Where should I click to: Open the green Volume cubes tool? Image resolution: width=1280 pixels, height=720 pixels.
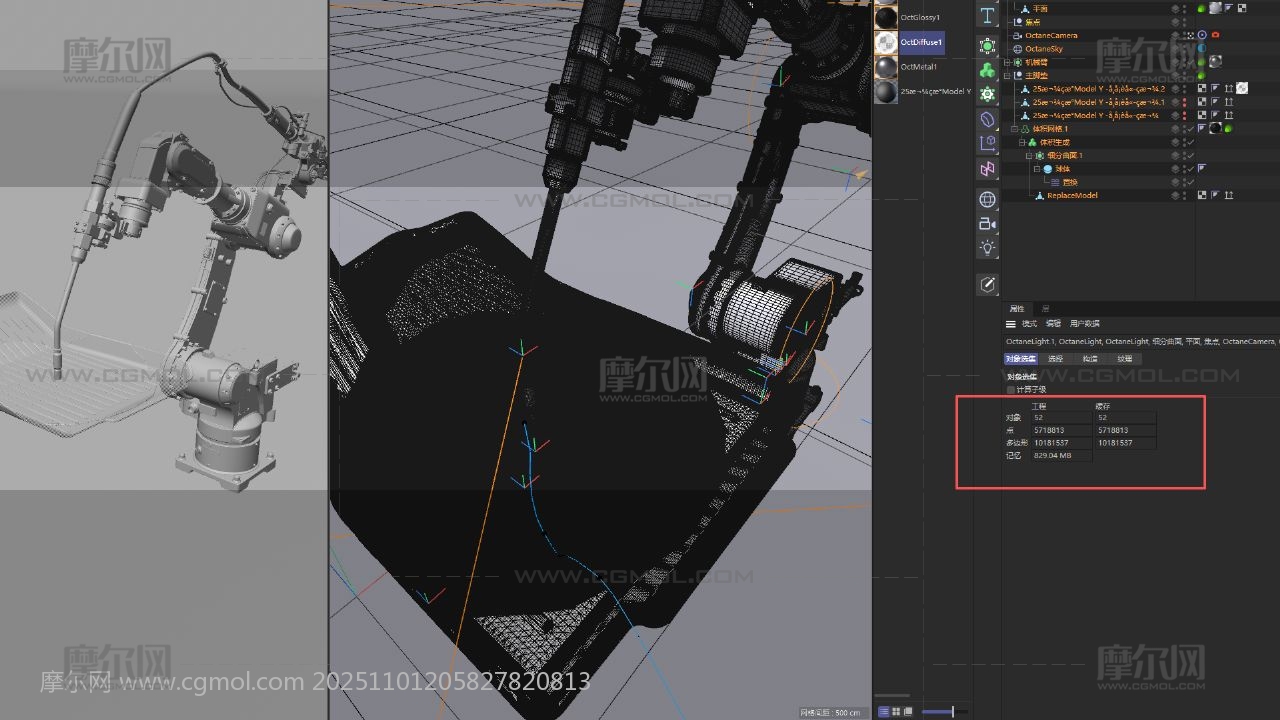987,69
